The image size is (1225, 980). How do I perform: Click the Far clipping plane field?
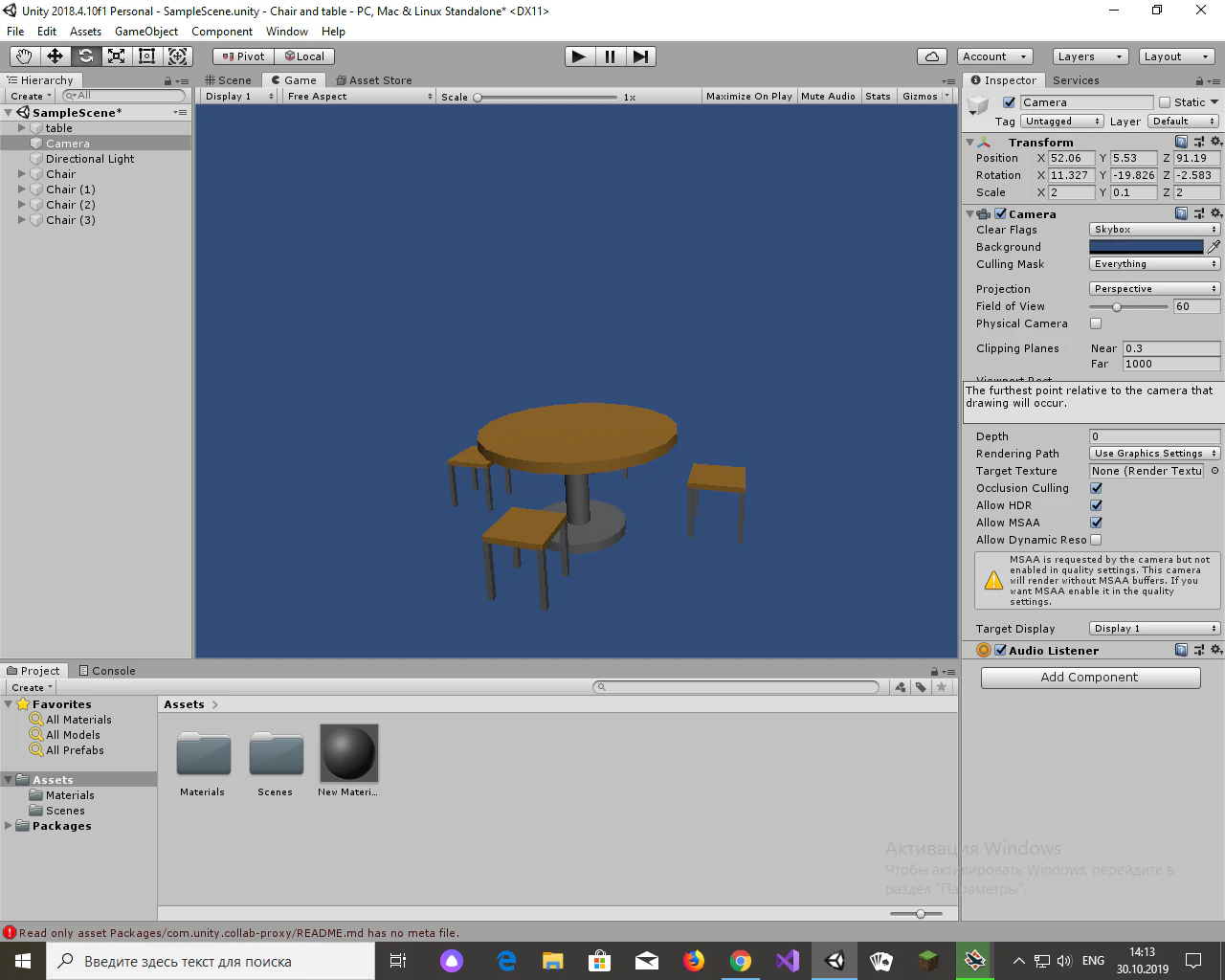(x=1171, y=365)
